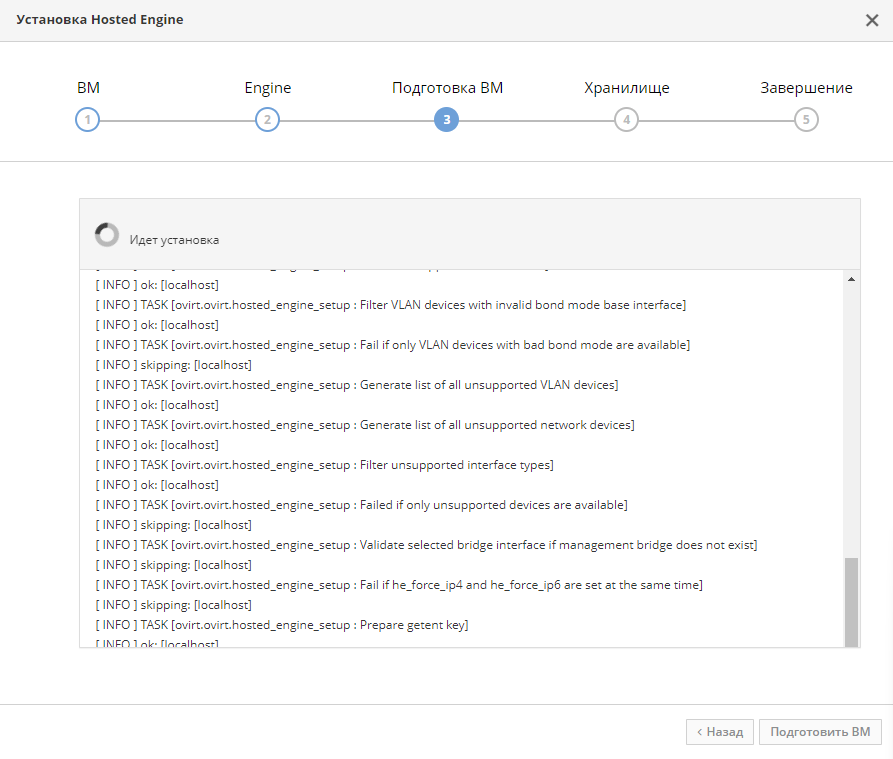
Task: Select wizard step 5 circle (Завершение)
Action: [x=806, y=120]
